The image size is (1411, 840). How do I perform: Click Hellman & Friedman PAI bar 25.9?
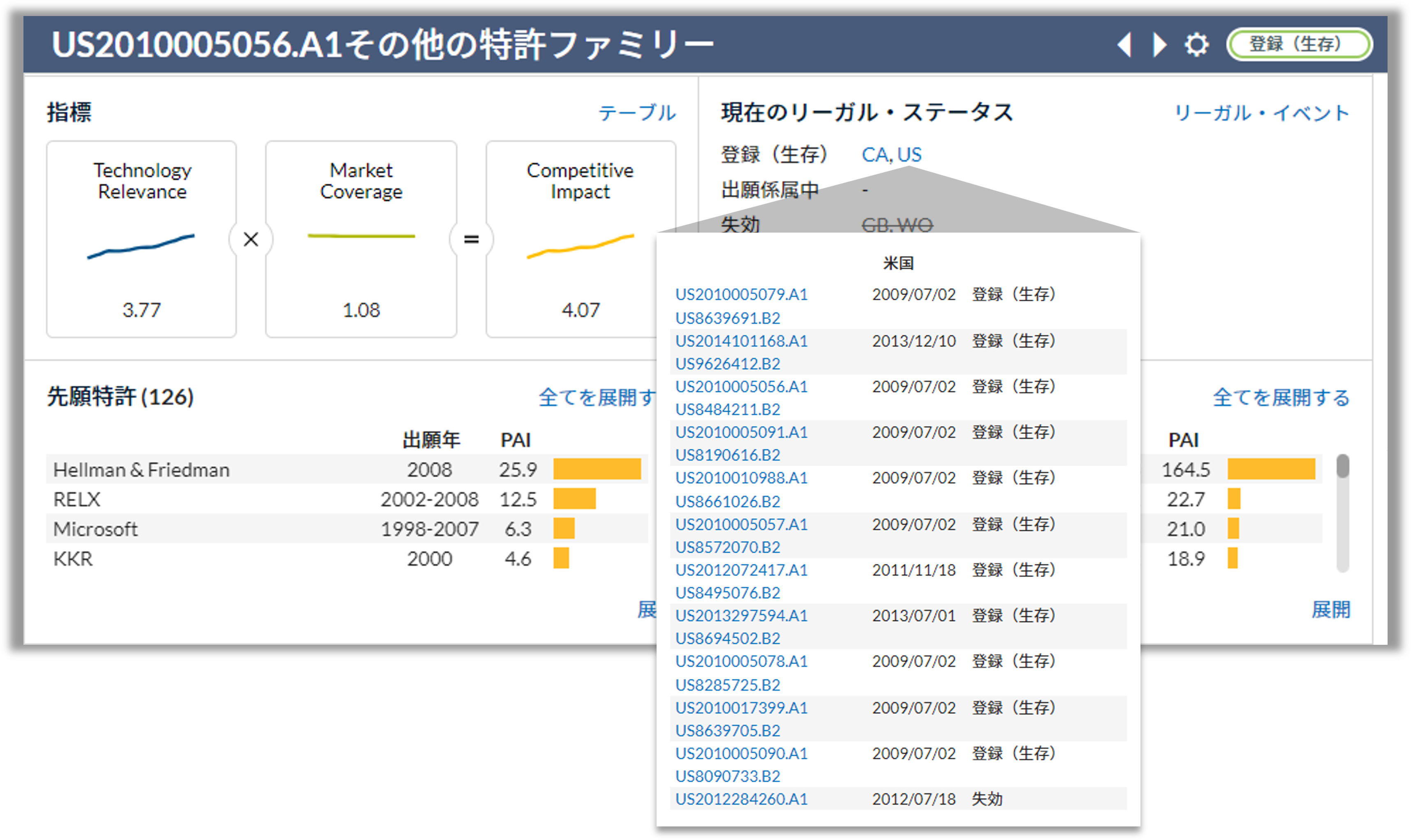[x=597, y=469]
